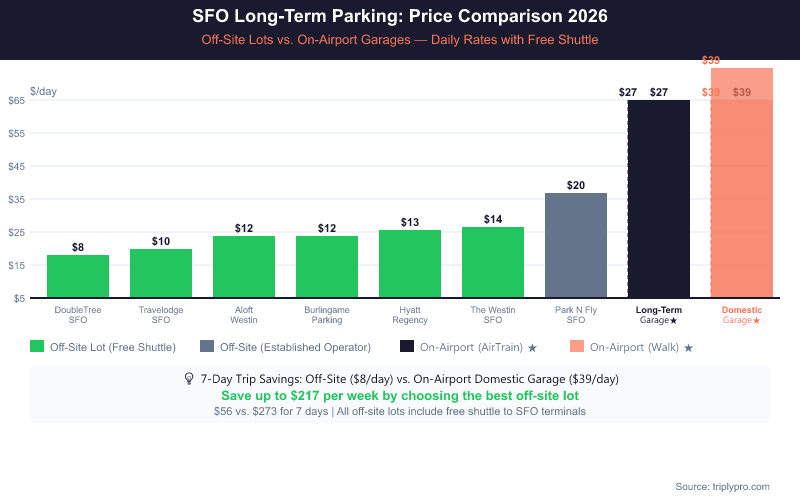Screen dimensions: 800x500
Task: Click the green Off-Site Lot legend swatch
Action: click(37, 347)
